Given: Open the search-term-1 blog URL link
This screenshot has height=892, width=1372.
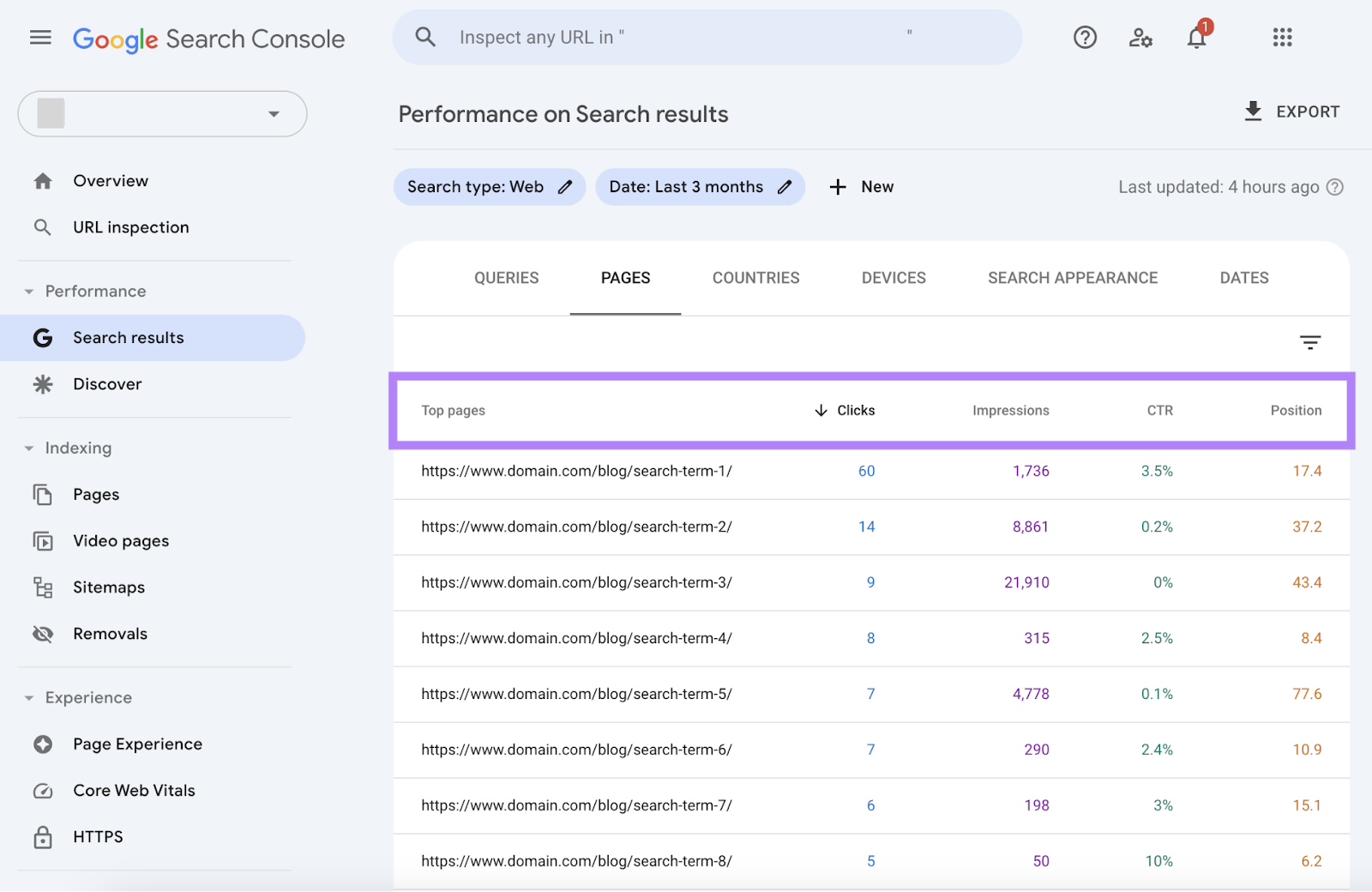Looking at the screenshot, I should pos(575,470).
